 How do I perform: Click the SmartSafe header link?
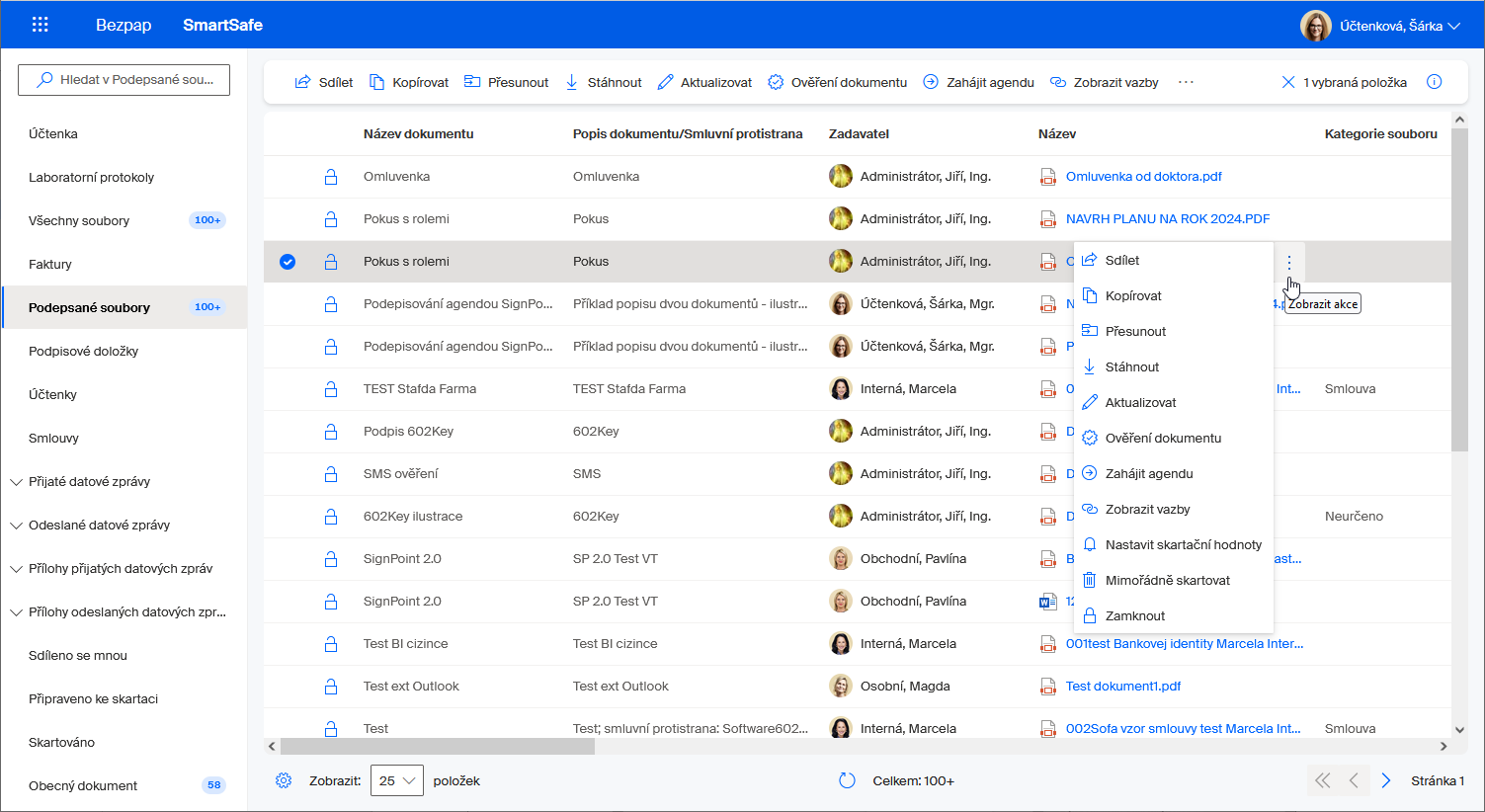coord(222,26)
